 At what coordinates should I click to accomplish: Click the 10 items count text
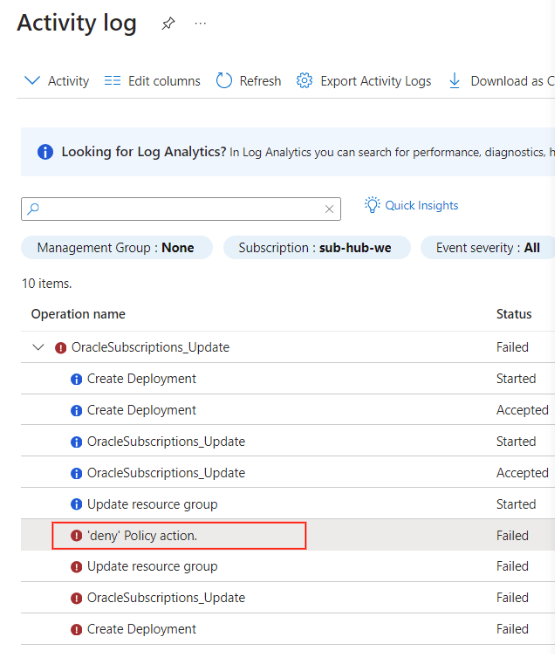pos(47,284)
